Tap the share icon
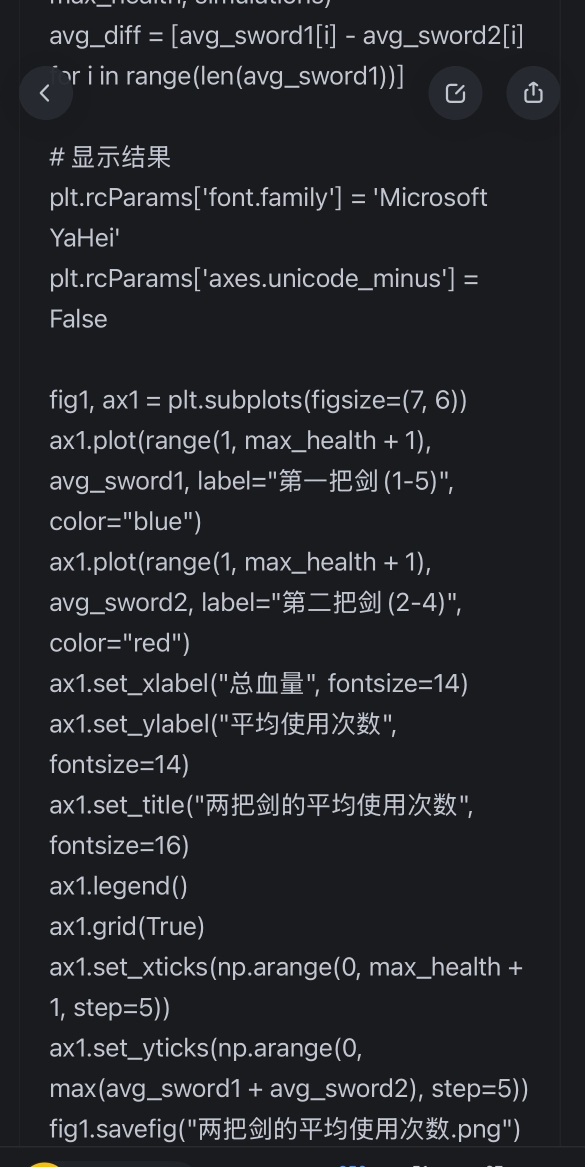Screen dimensions: 585x1167 533,93
